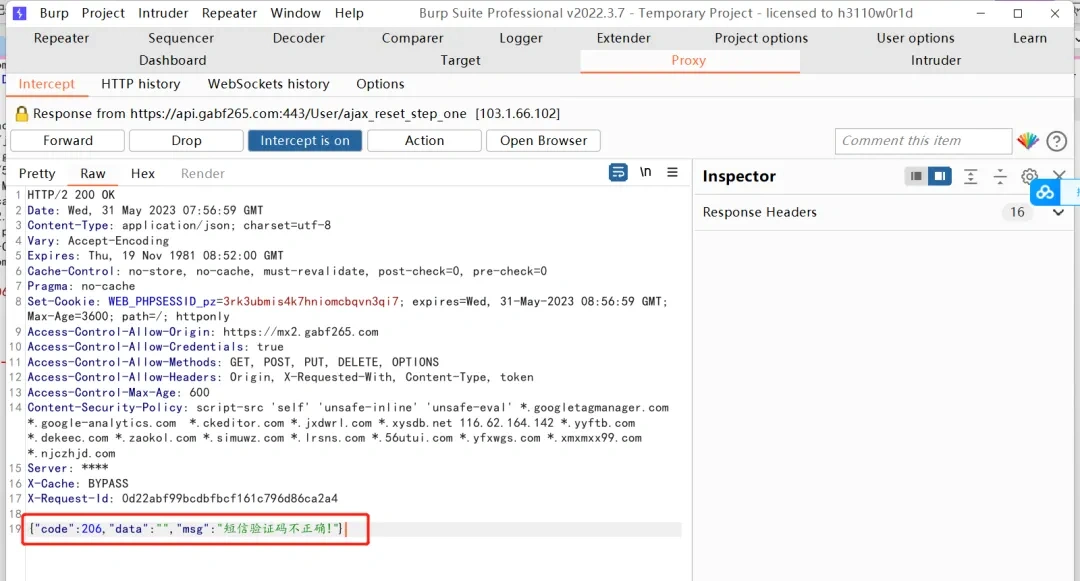Switch editor to Pretty view
Screen dimensions: 1080x581
[x=37, y=173]
